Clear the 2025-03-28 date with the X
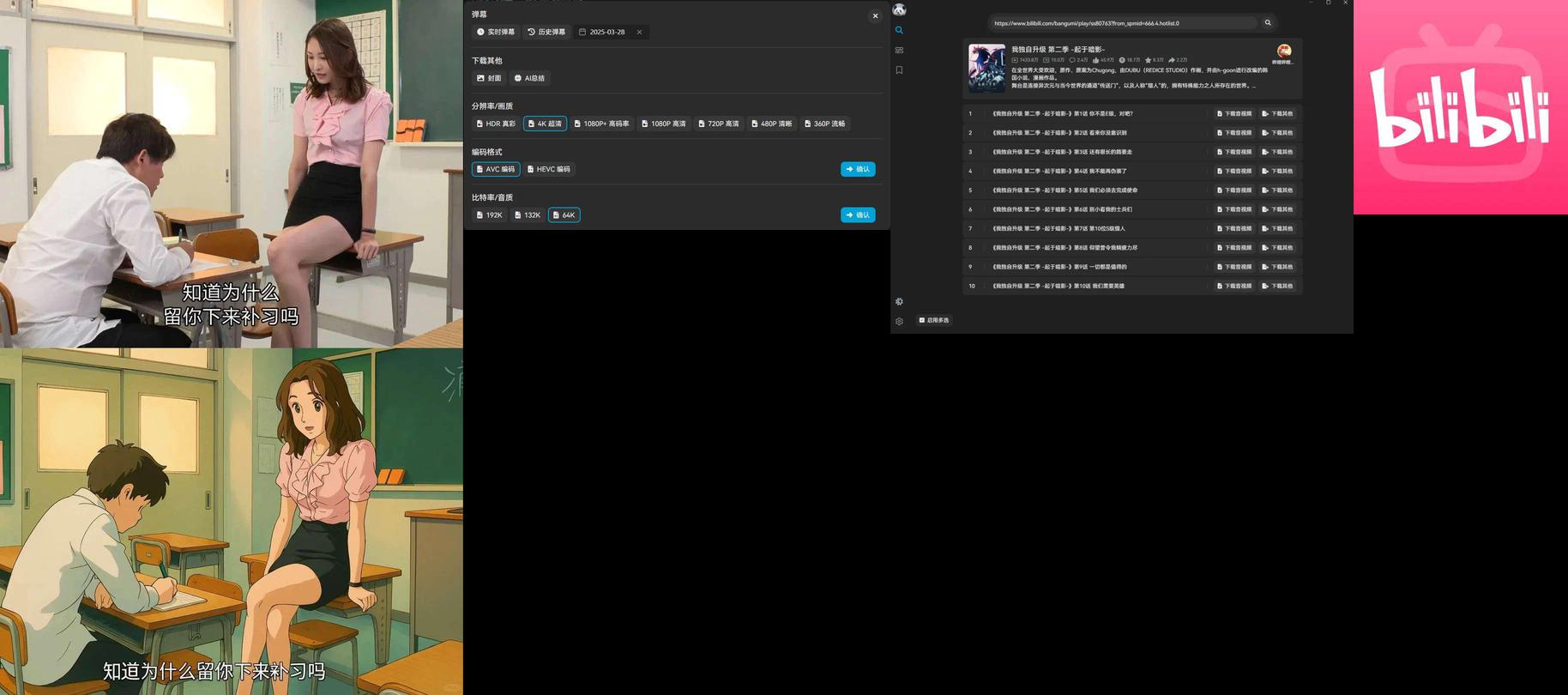Screen dimensions: 1568x695 coord(639,32)
